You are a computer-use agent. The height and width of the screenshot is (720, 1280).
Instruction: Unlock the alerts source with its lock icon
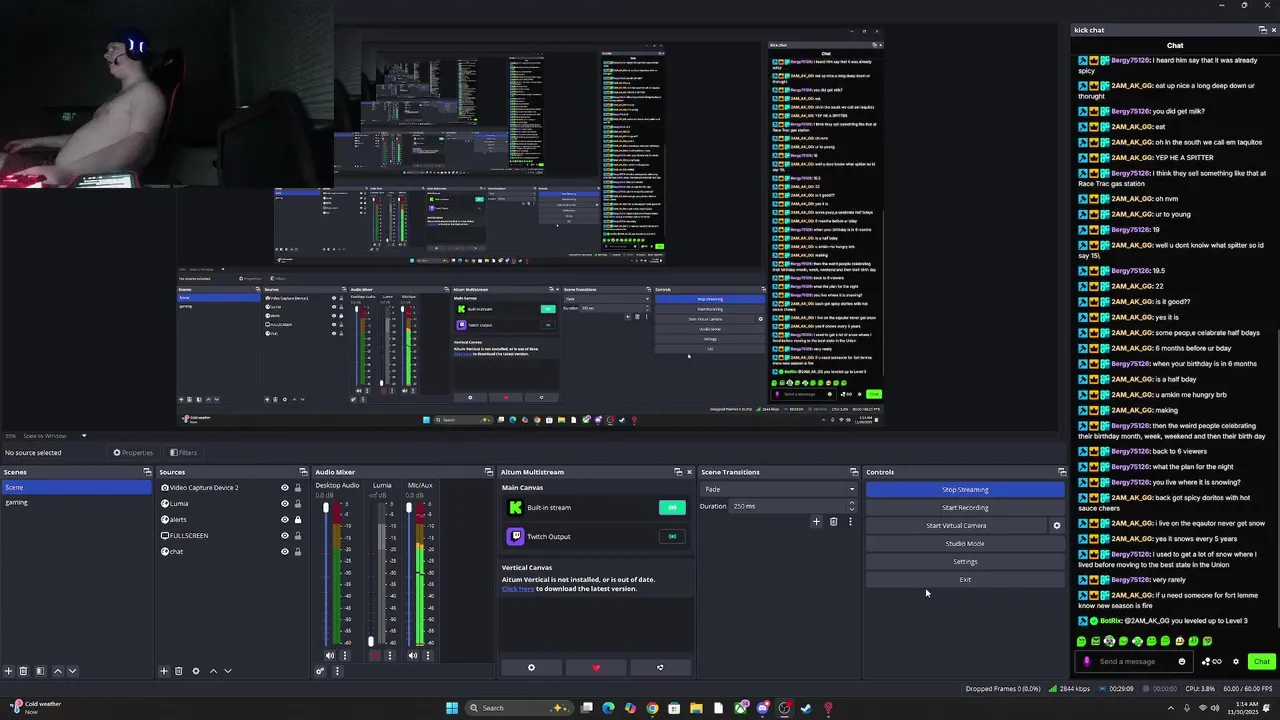(297, 520)
